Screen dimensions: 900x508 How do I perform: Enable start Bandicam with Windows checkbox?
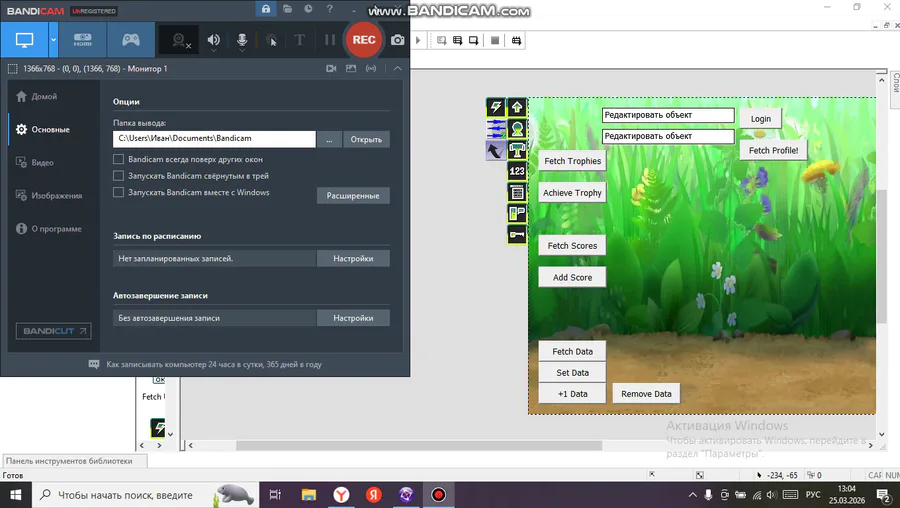(x=118, y=192)
